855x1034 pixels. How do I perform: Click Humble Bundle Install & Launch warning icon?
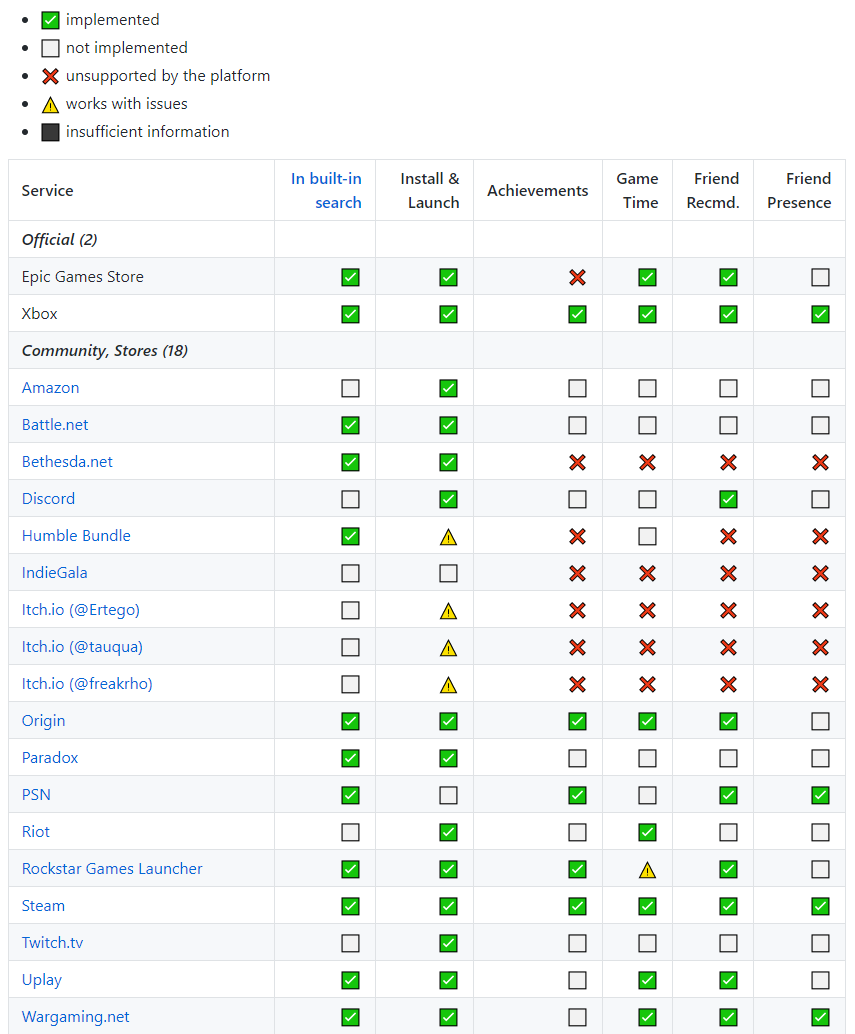(x=448, y=537)
